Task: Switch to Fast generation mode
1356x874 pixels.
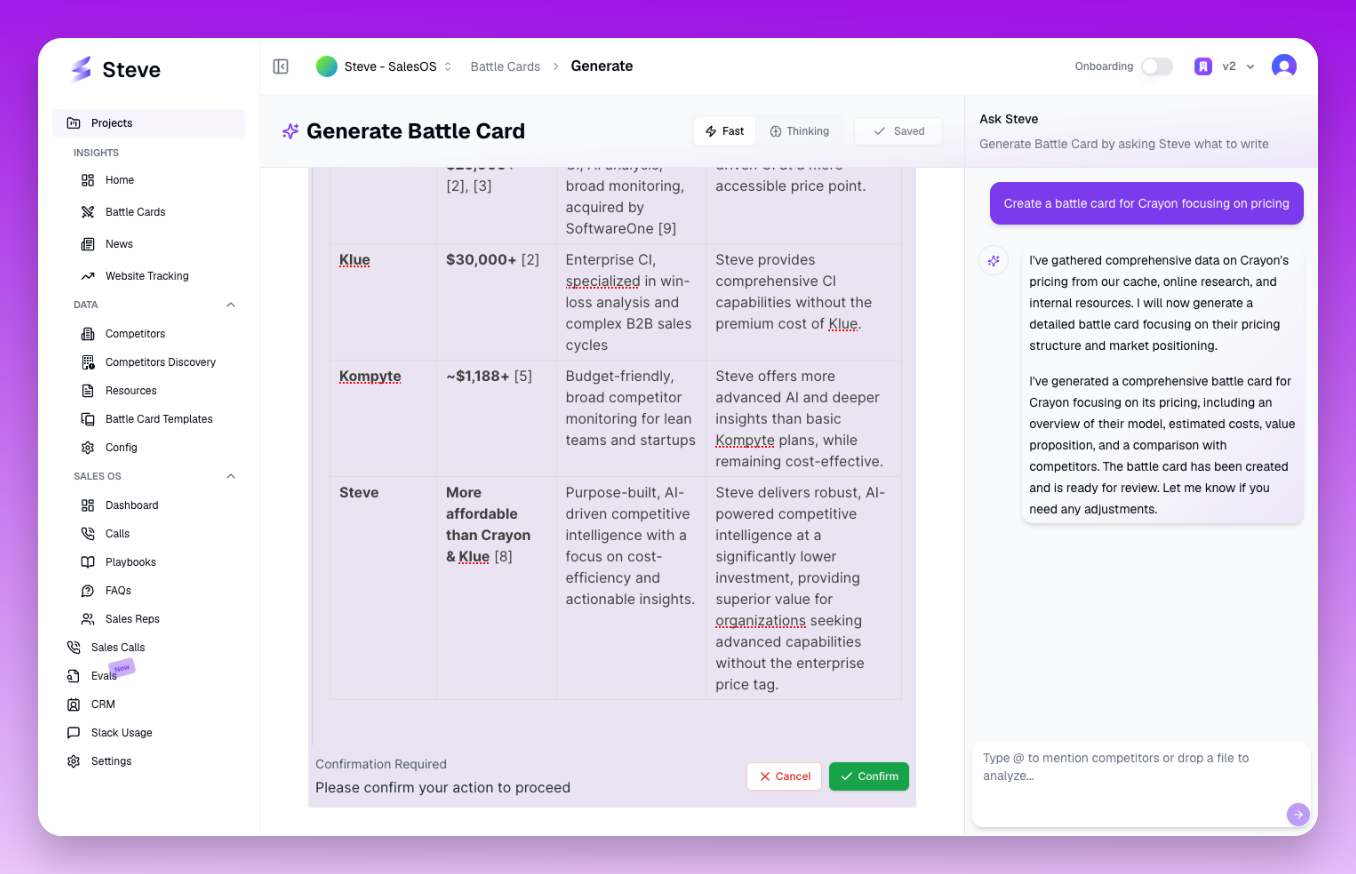Action: (x=725, y=131)
